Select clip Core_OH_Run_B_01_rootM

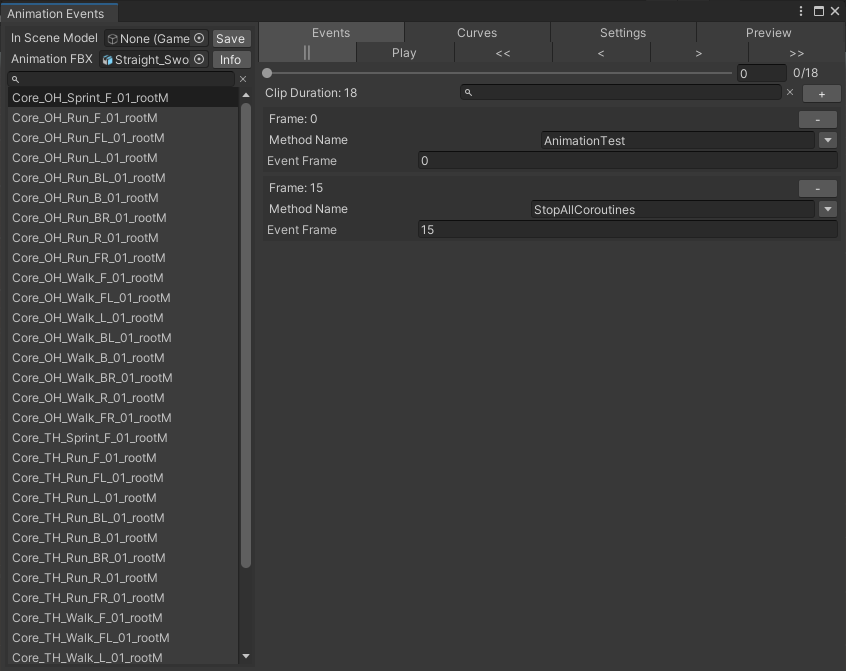tap(123, 197)
